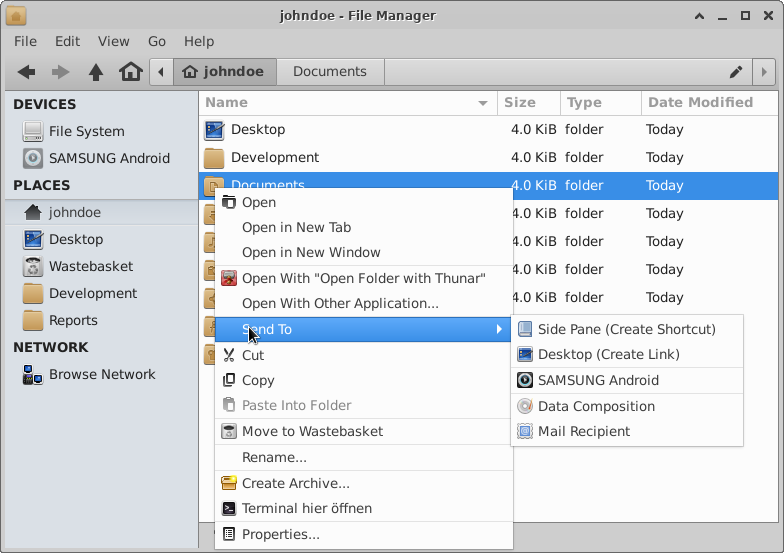The height and width of the screenshot is (553, 784).
Task: Choose Open from the context menu
Action: [x=364, y=202]
